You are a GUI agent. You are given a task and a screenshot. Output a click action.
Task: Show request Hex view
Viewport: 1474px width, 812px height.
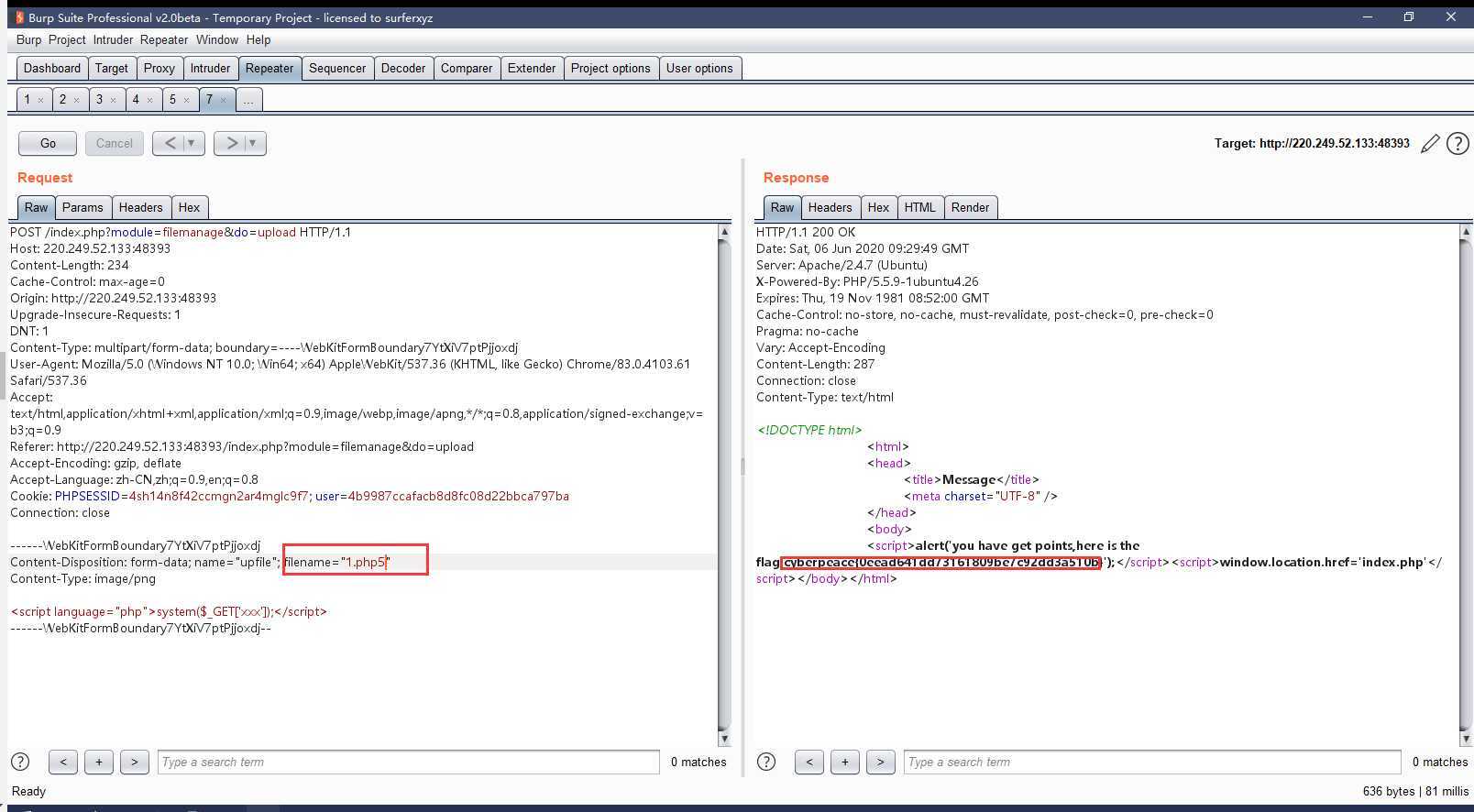pos(189,207)
